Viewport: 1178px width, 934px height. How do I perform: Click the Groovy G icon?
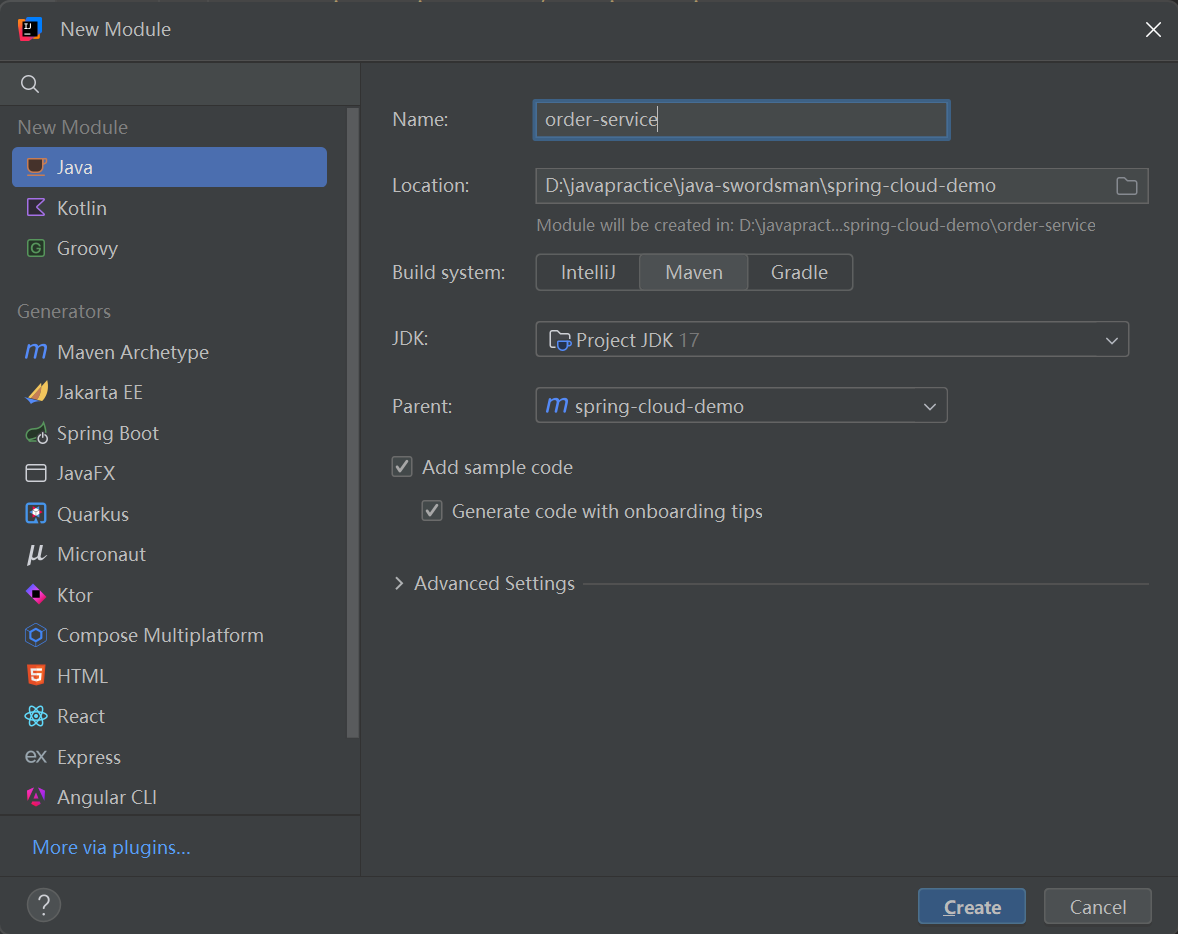[x=36, y=248]
